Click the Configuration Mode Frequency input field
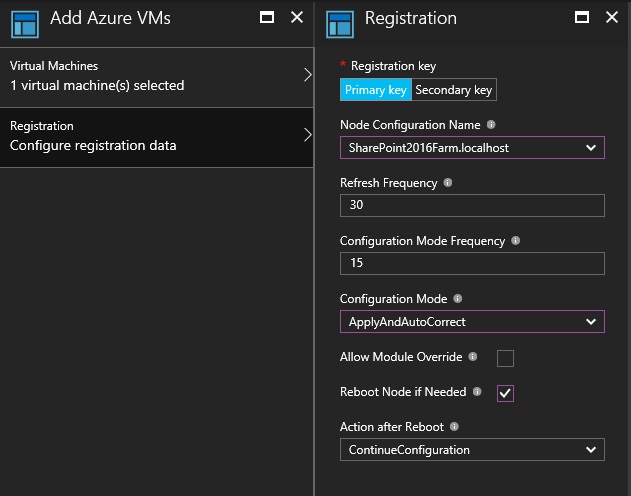This screenshot has height=496, width=631. click(472, 263)
